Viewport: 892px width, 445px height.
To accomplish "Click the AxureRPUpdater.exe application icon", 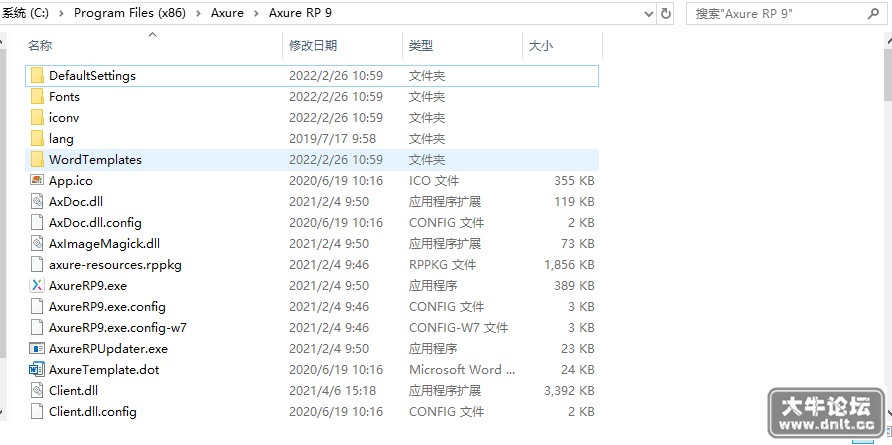I will click(37, 348).
